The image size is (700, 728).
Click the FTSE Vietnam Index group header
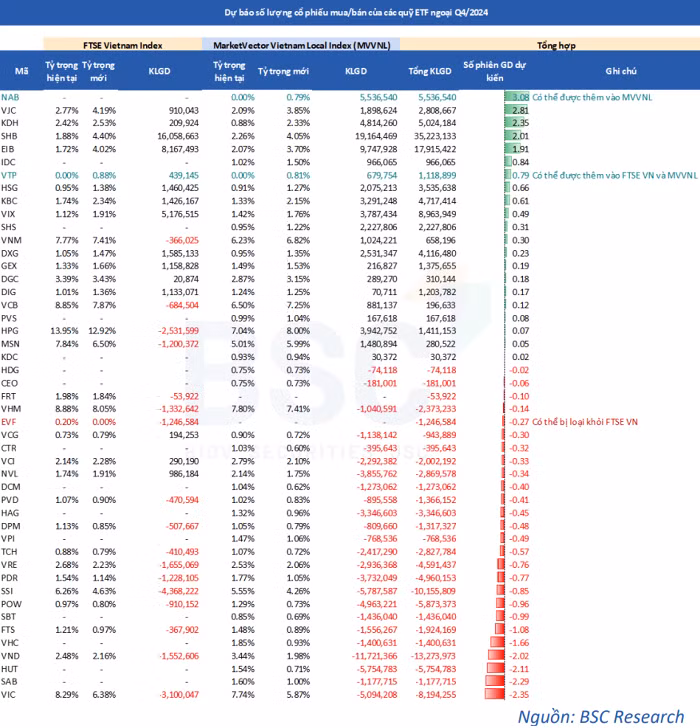point(120,46)
